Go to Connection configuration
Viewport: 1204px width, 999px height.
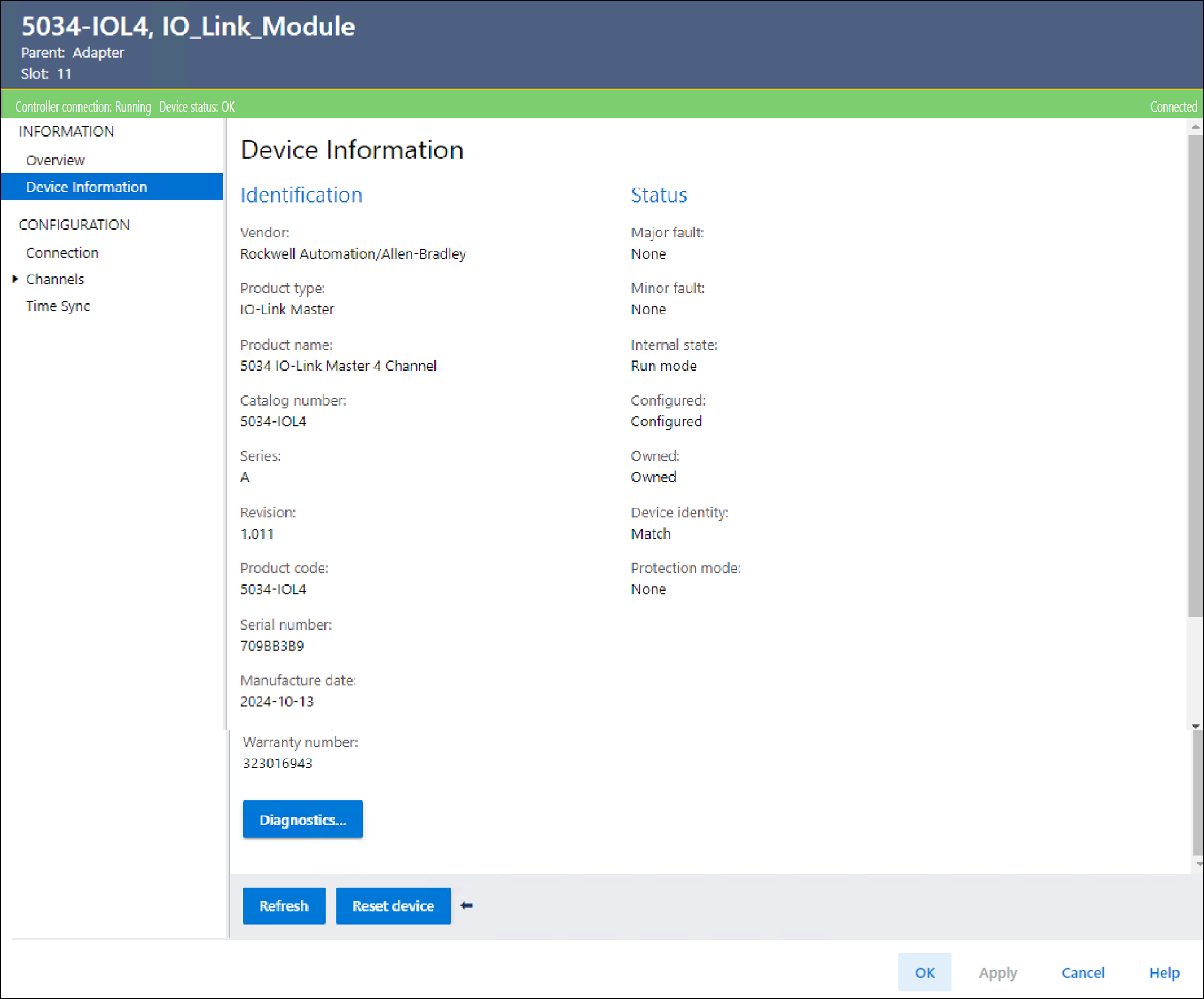coord(62,253)
